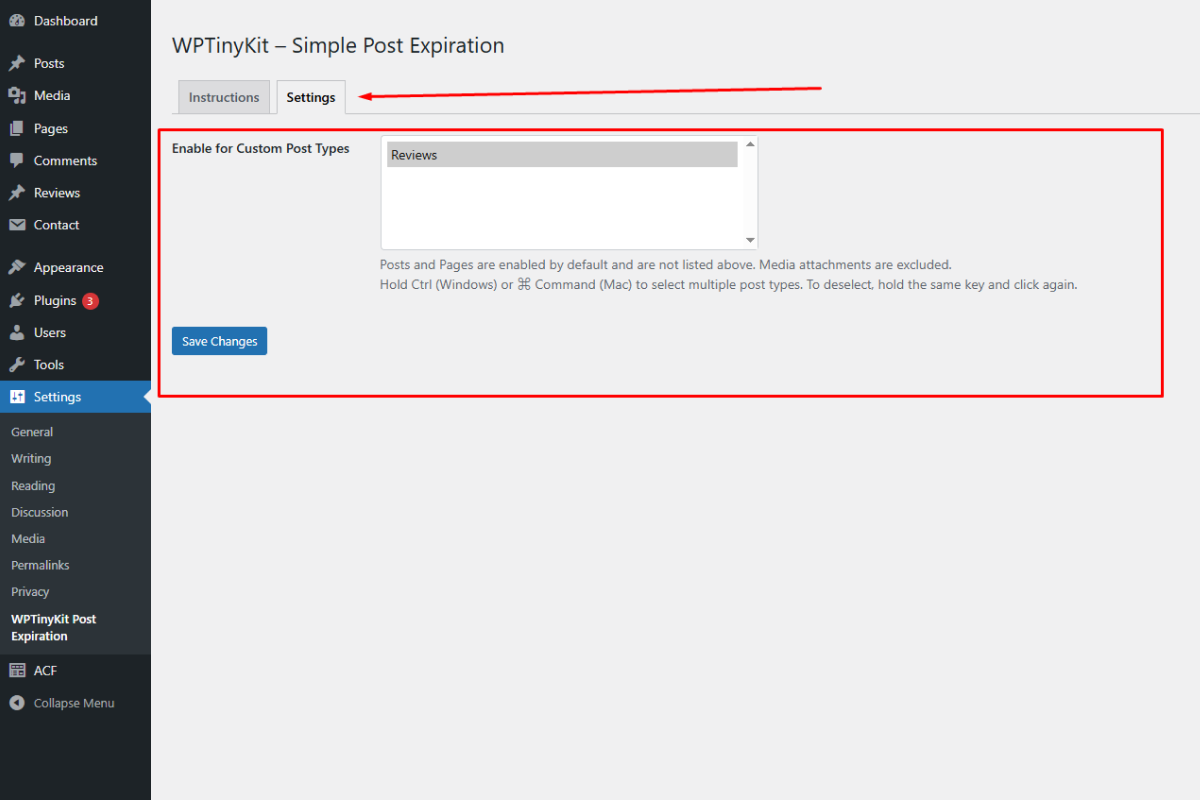Click the Users person icon

pyautogui.click(x=17, y=332)
